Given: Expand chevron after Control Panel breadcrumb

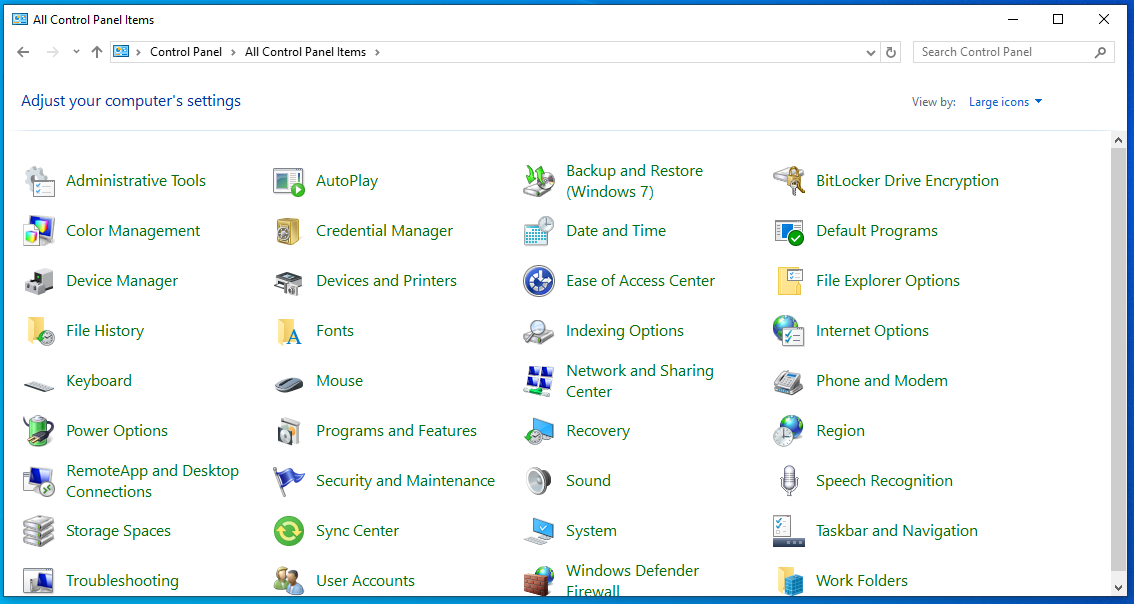Looking at the screenshot, I should point(234,52).
